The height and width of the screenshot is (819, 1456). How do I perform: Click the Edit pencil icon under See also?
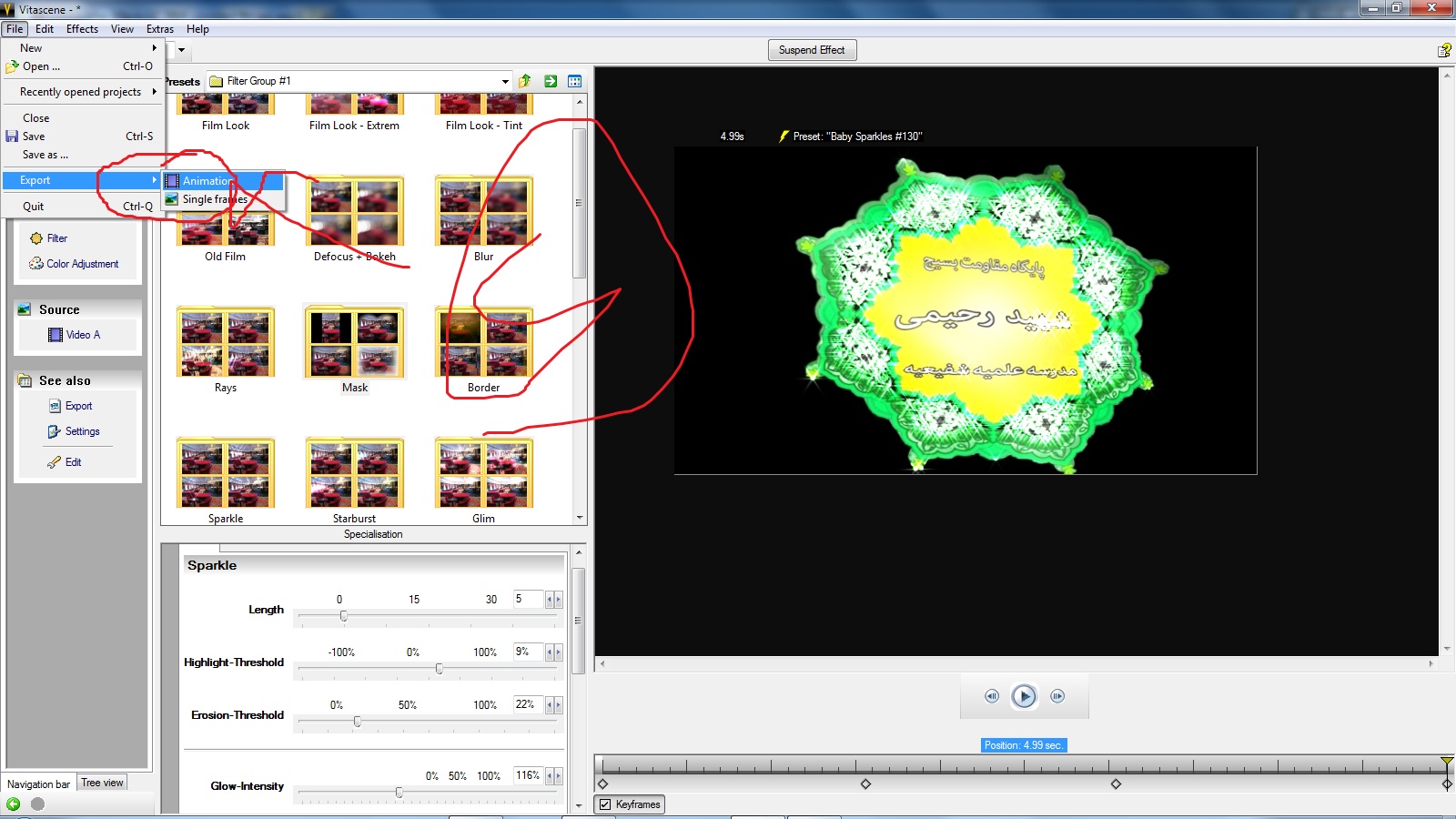pyautogui.click(x=55, y=462)
